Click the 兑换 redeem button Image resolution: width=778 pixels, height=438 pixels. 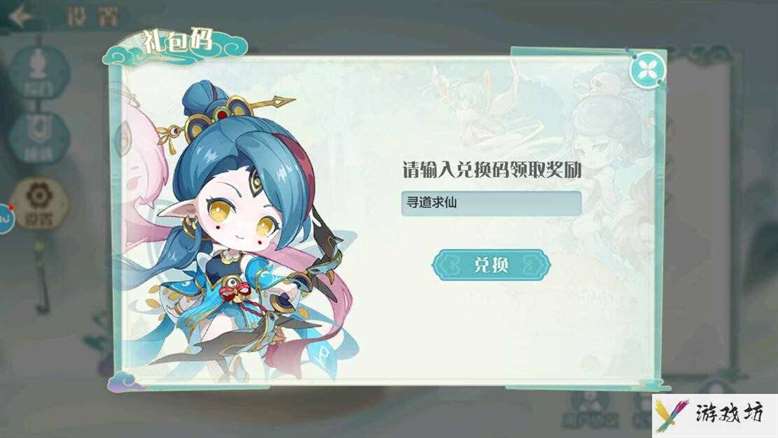pyautogui.click(x=491, y=265)
